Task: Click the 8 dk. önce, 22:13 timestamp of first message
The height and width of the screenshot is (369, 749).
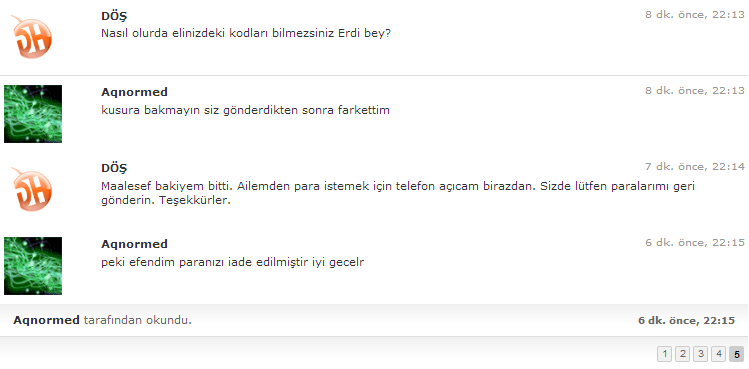Action: pyautogui.click(x=695, y=14)
